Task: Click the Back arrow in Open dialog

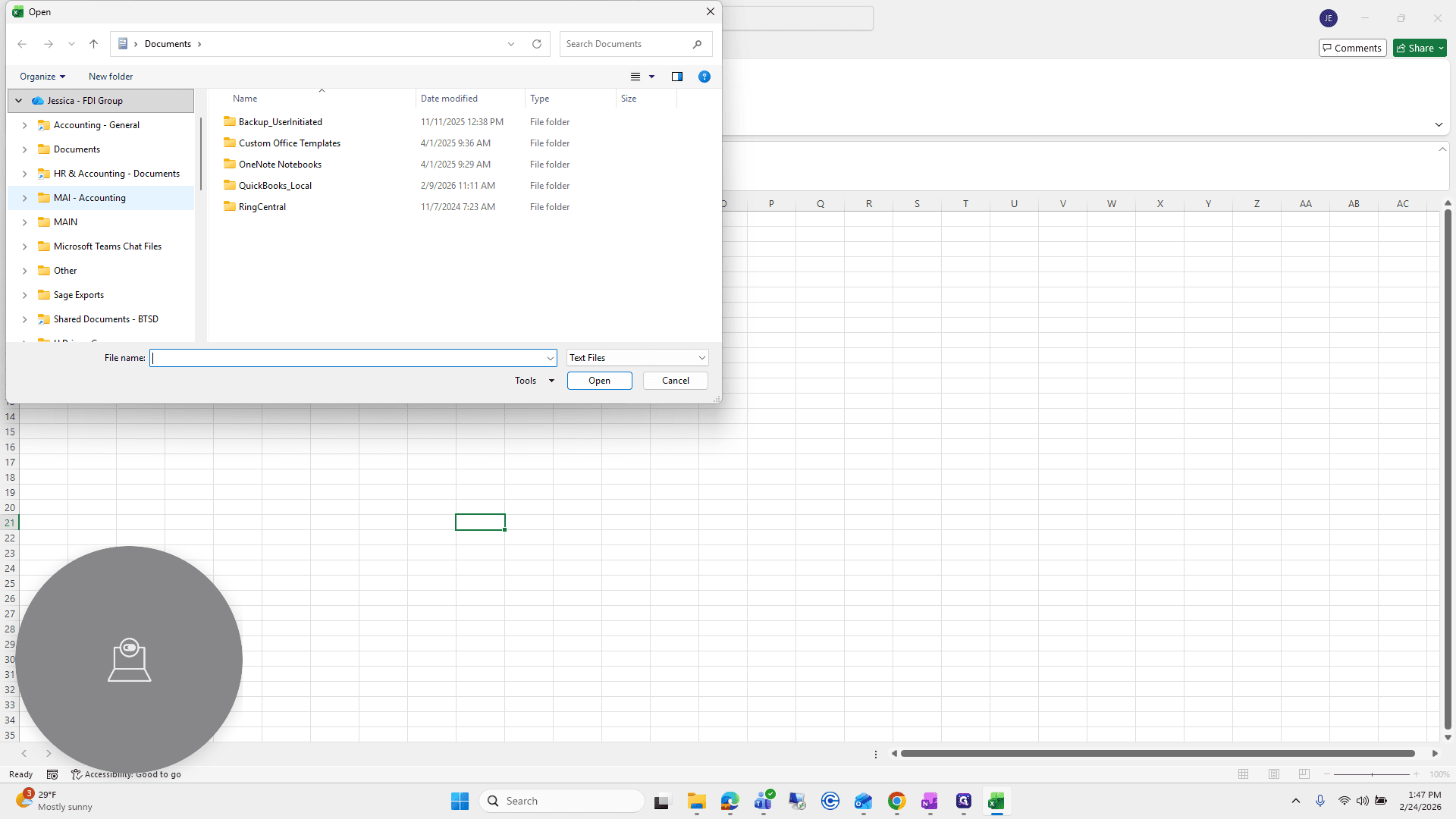Action: (22, 44)
